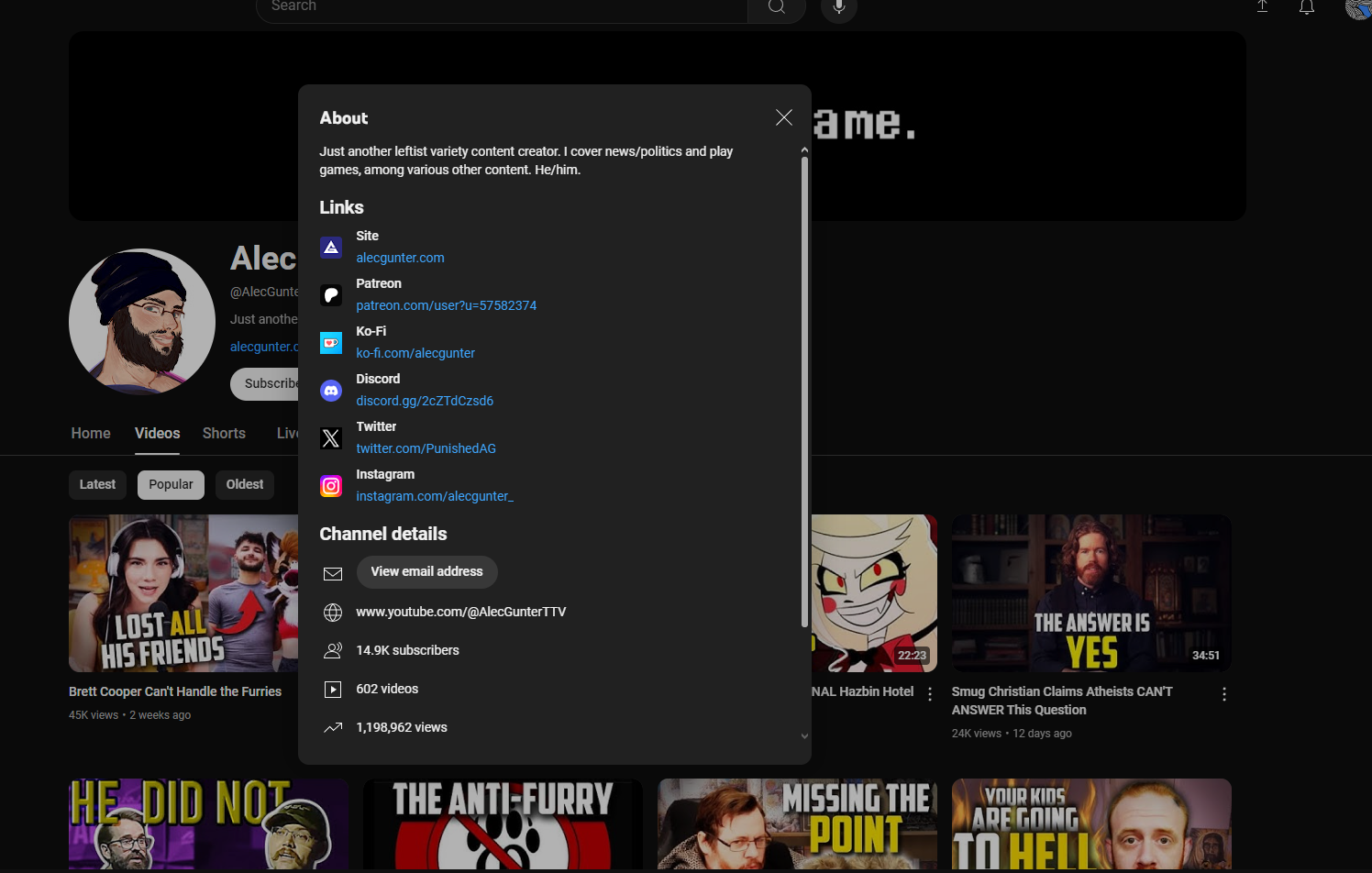This screenshot has width=1372, height=873.
Task: Open HE DID NOT video thumbnail
Action: pos(208,823)
